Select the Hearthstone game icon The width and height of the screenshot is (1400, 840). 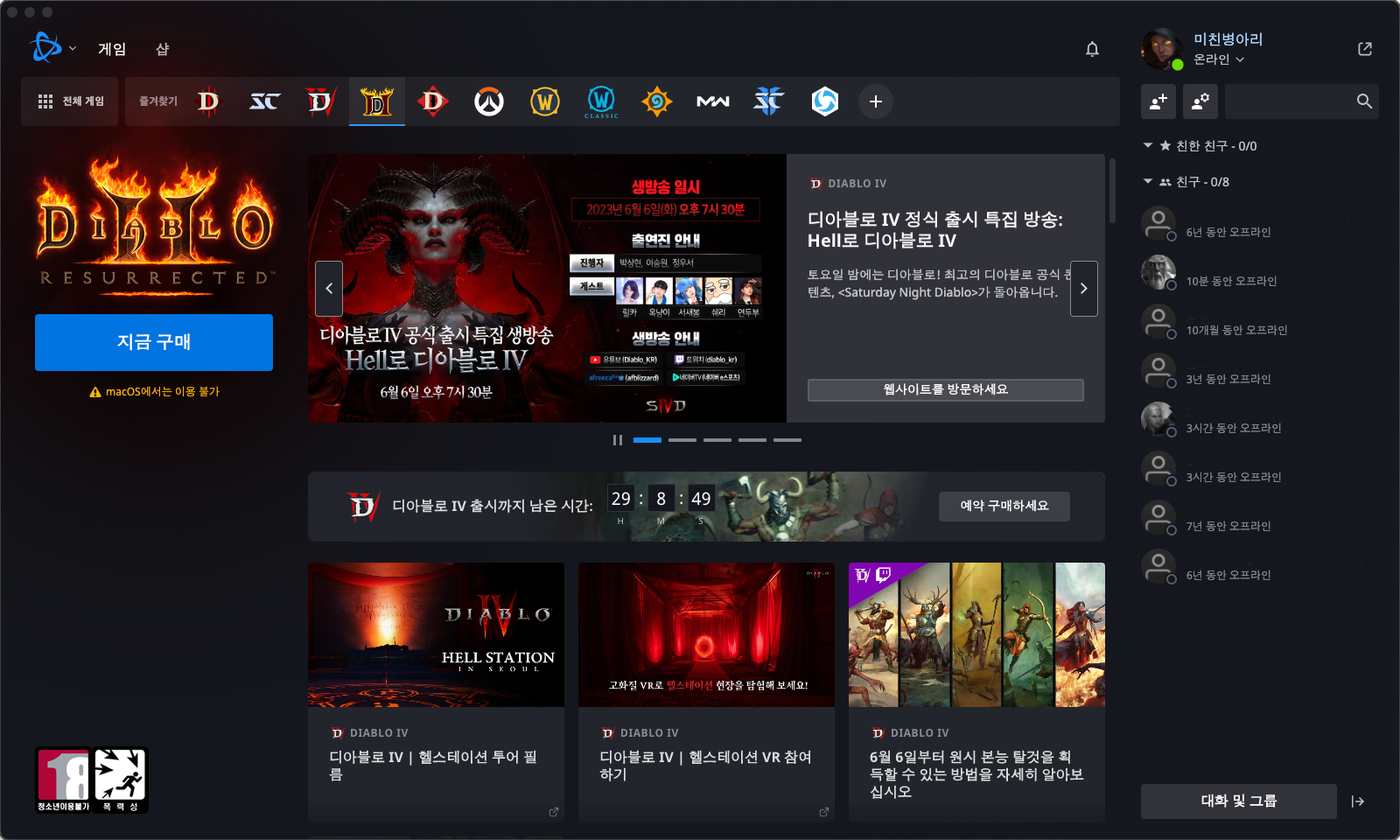coord(657,101)
